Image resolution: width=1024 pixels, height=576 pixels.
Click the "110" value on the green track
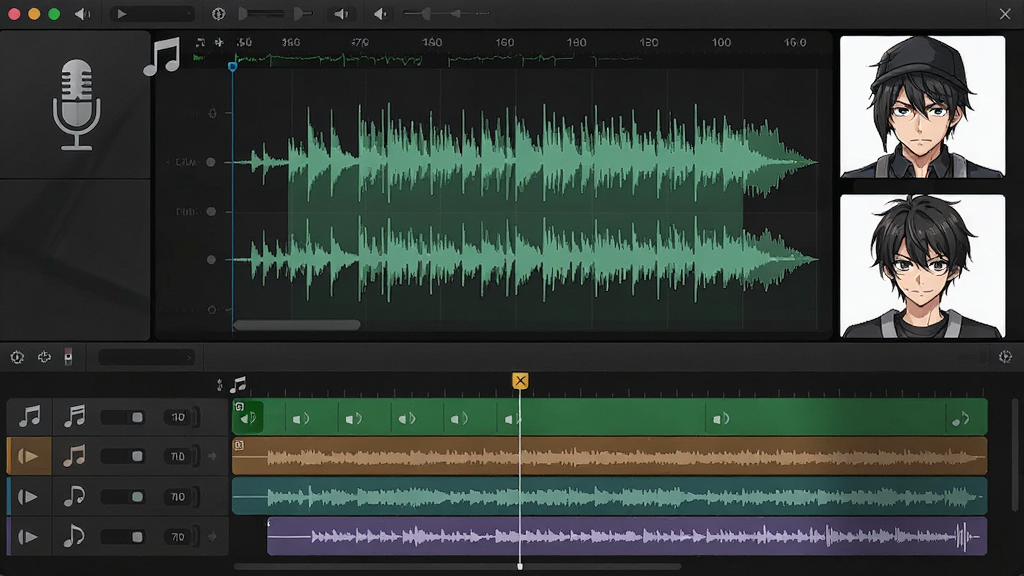(x=178, y=417)
